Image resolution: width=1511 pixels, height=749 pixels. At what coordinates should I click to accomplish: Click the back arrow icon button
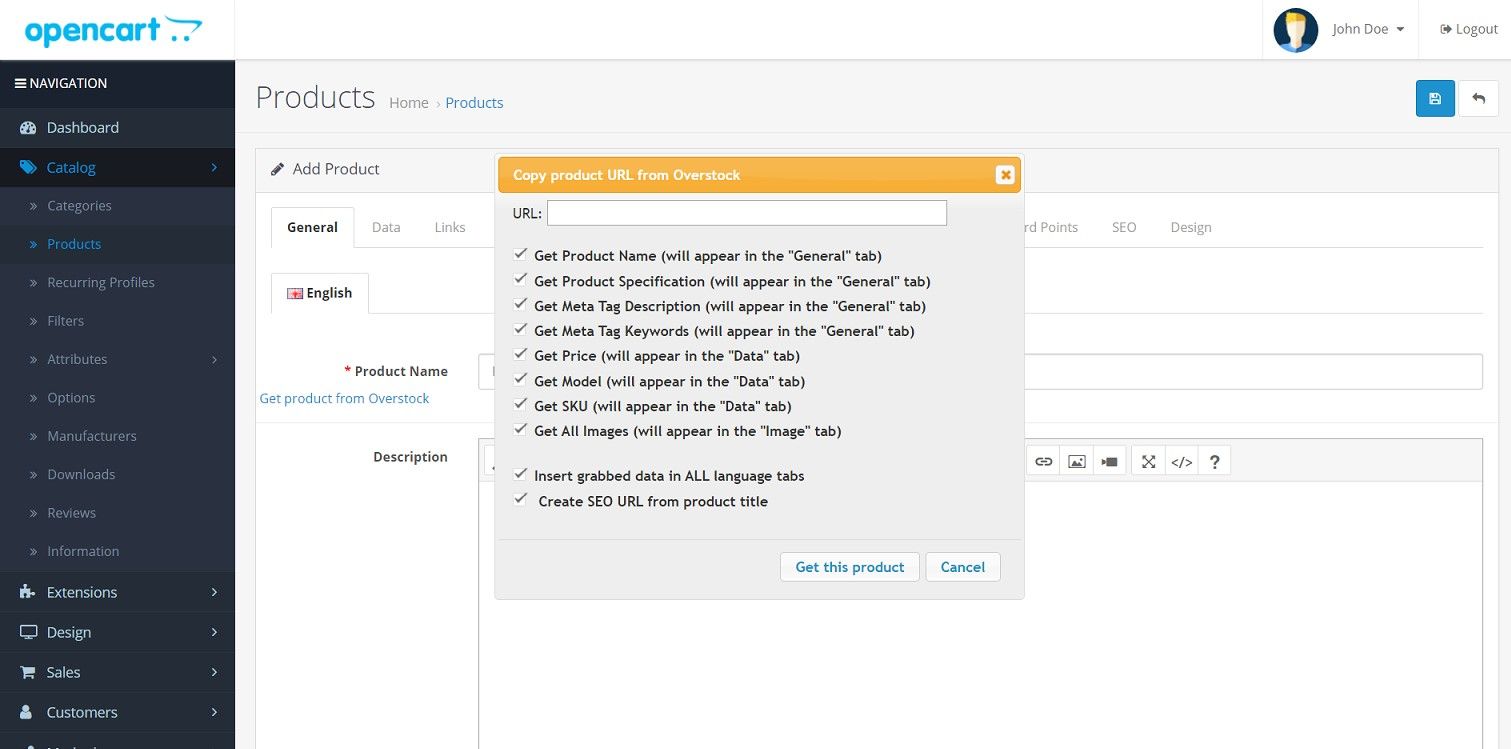click(x=1478, y=98)
